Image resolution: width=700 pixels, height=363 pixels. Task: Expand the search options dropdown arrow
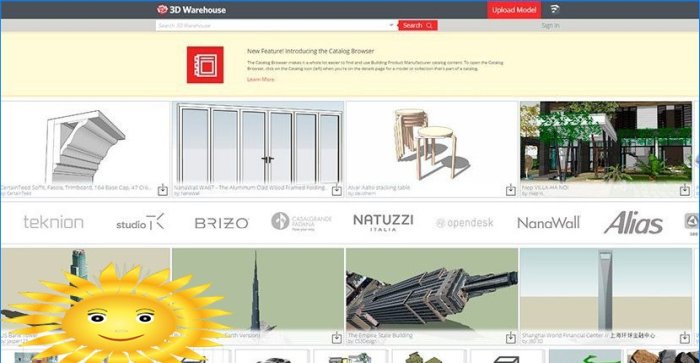pyautogui.click(x=392, y=25)
